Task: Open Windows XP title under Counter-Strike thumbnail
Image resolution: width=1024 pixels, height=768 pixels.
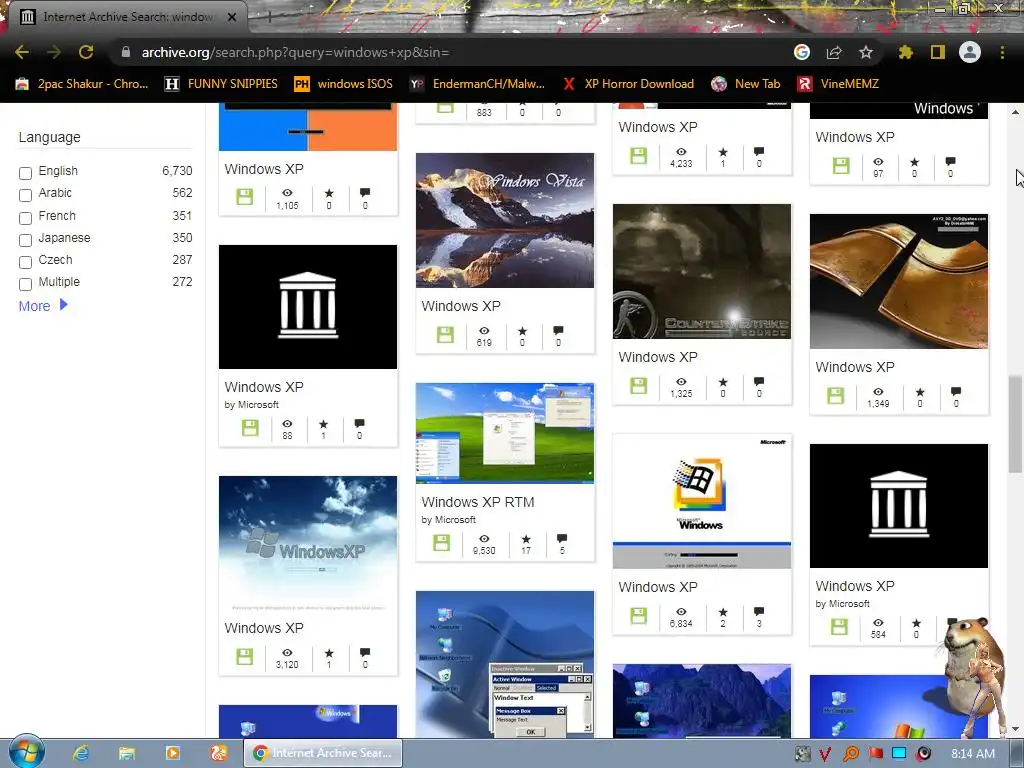Action: tap(658, 357)
